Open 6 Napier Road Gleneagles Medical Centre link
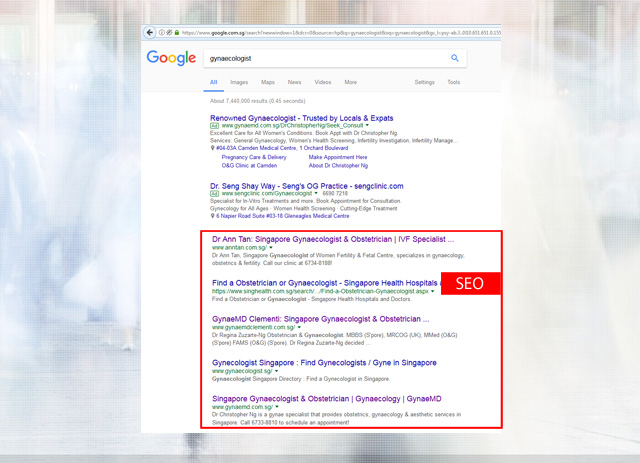This screenshot has width=640, height=463. click(x=282, y=216)
